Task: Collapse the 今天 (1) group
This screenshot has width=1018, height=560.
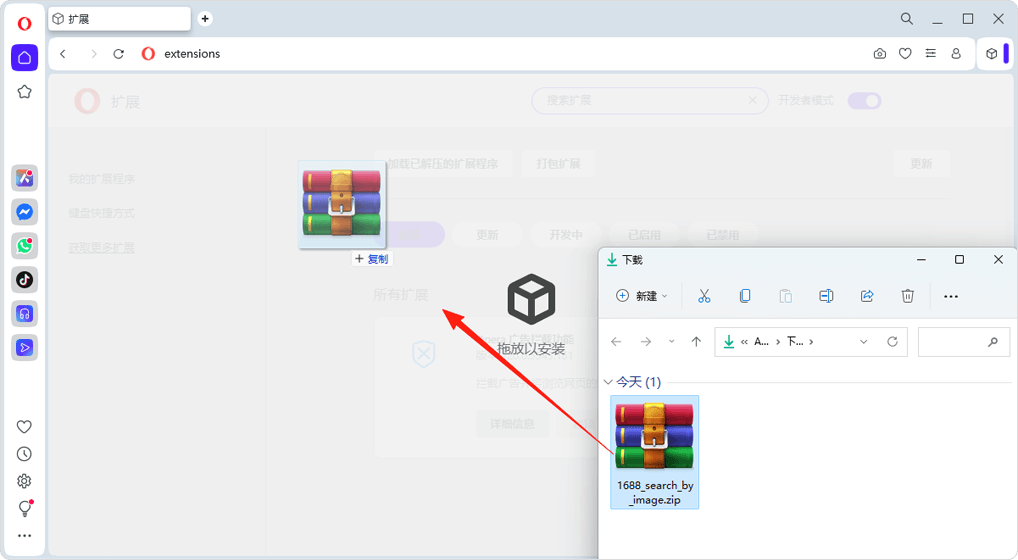Action: [x=608, y=382]
